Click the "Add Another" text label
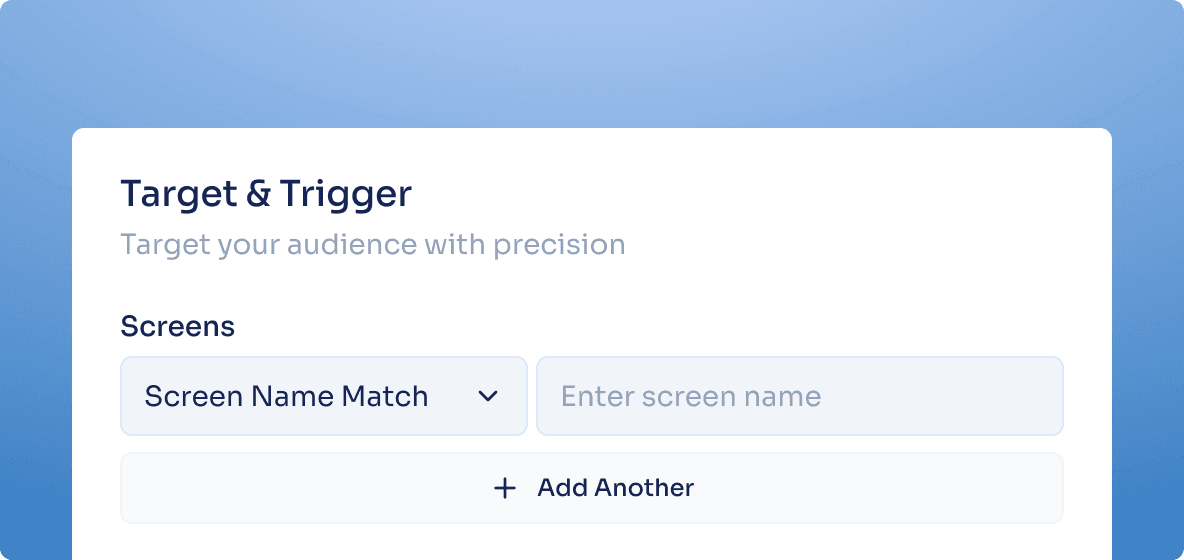Screen dimensions: 1184x560 coord(615,488)
